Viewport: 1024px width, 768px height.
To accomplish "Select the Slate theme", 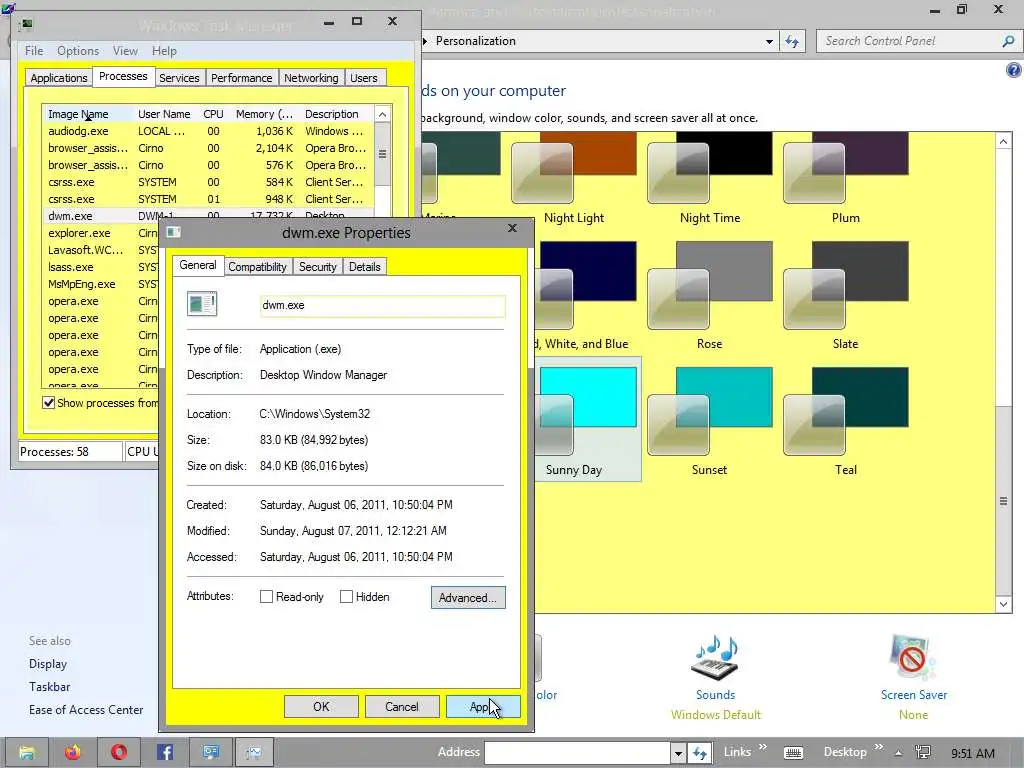I will coord(846,296).
